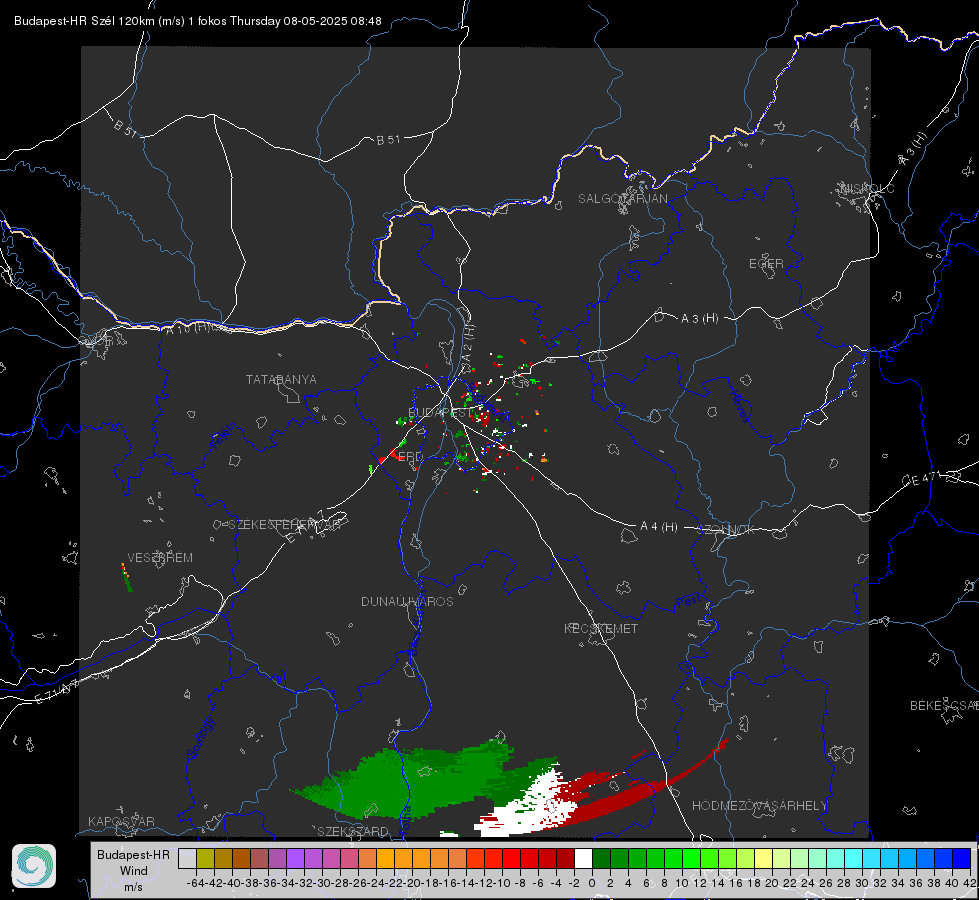
Task: Pick the cyan legend swatch labelled 28
Action: pos(854,858)
